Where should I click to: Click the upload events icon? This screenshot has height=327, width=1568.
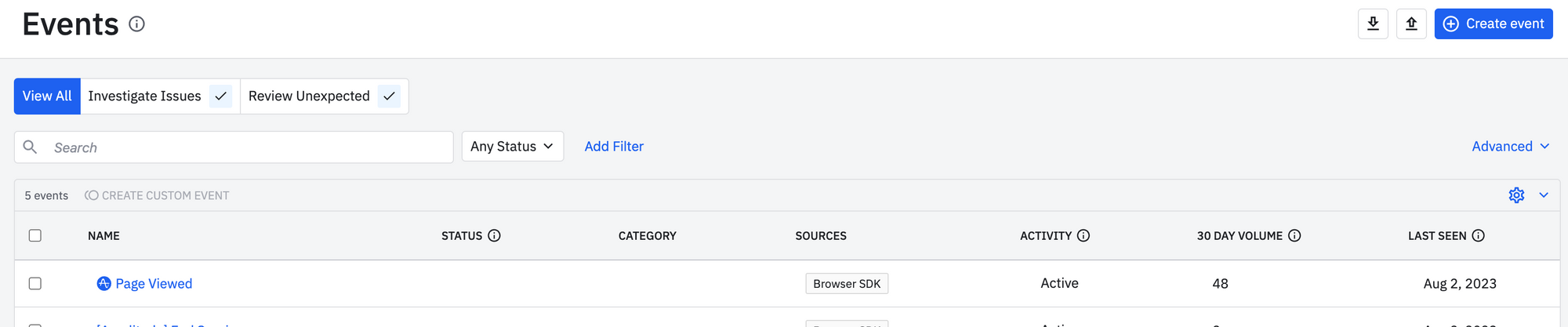tap(1411, 24)
